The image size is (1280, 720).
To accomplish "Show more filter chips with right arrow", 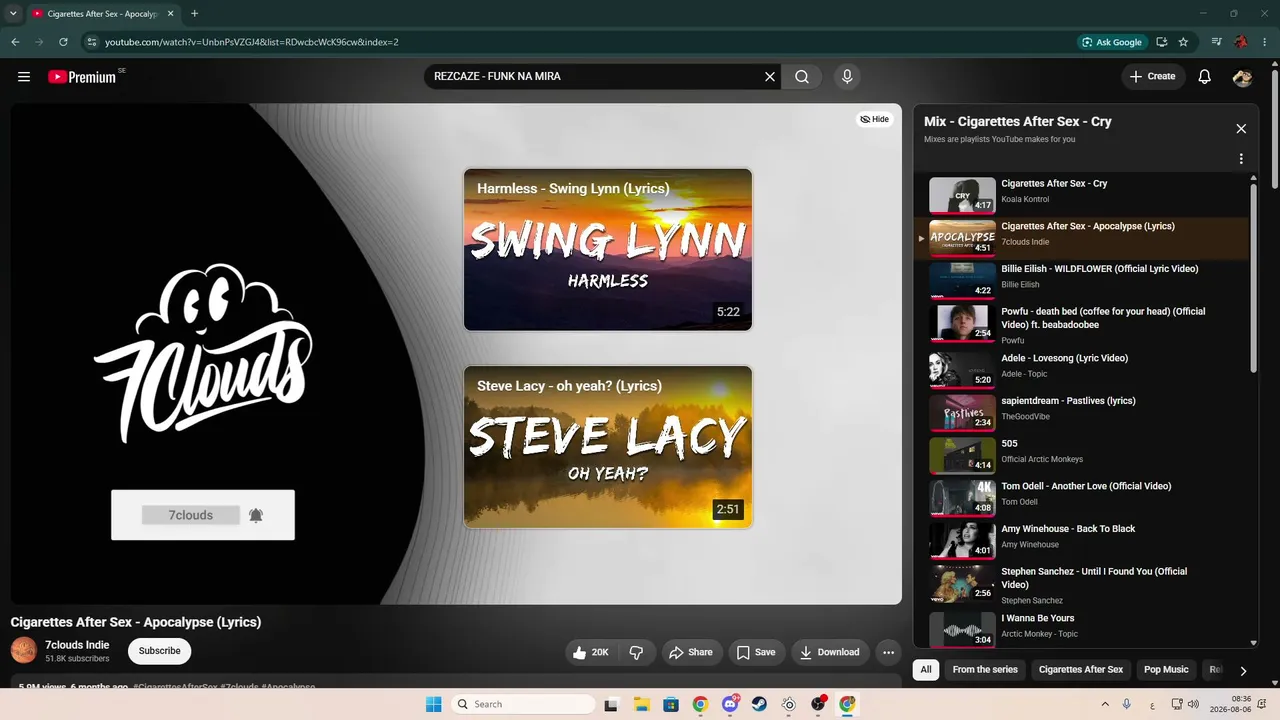I will click(1243, 671).
